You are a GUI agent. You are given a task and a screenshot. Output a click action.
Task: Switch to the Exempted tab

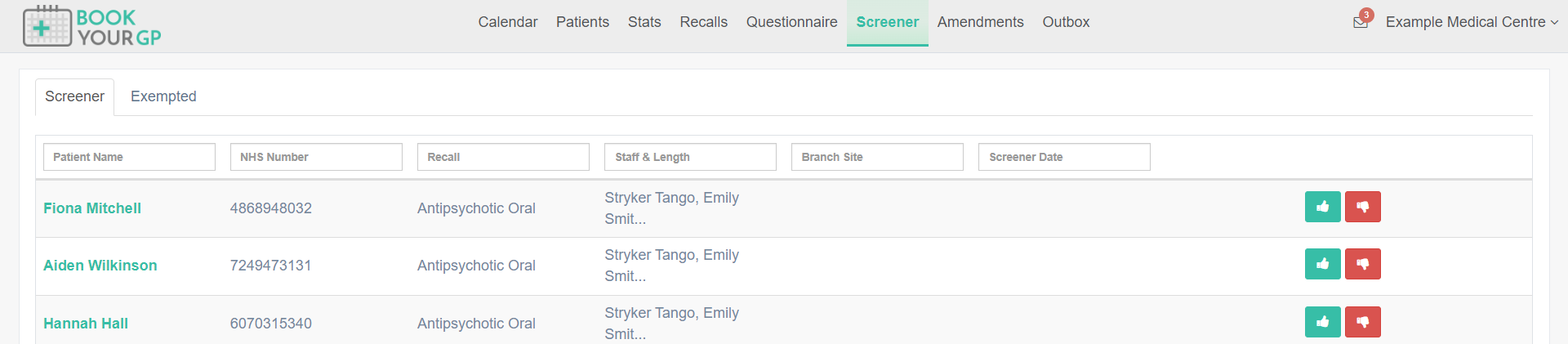[x=163, y=96]
